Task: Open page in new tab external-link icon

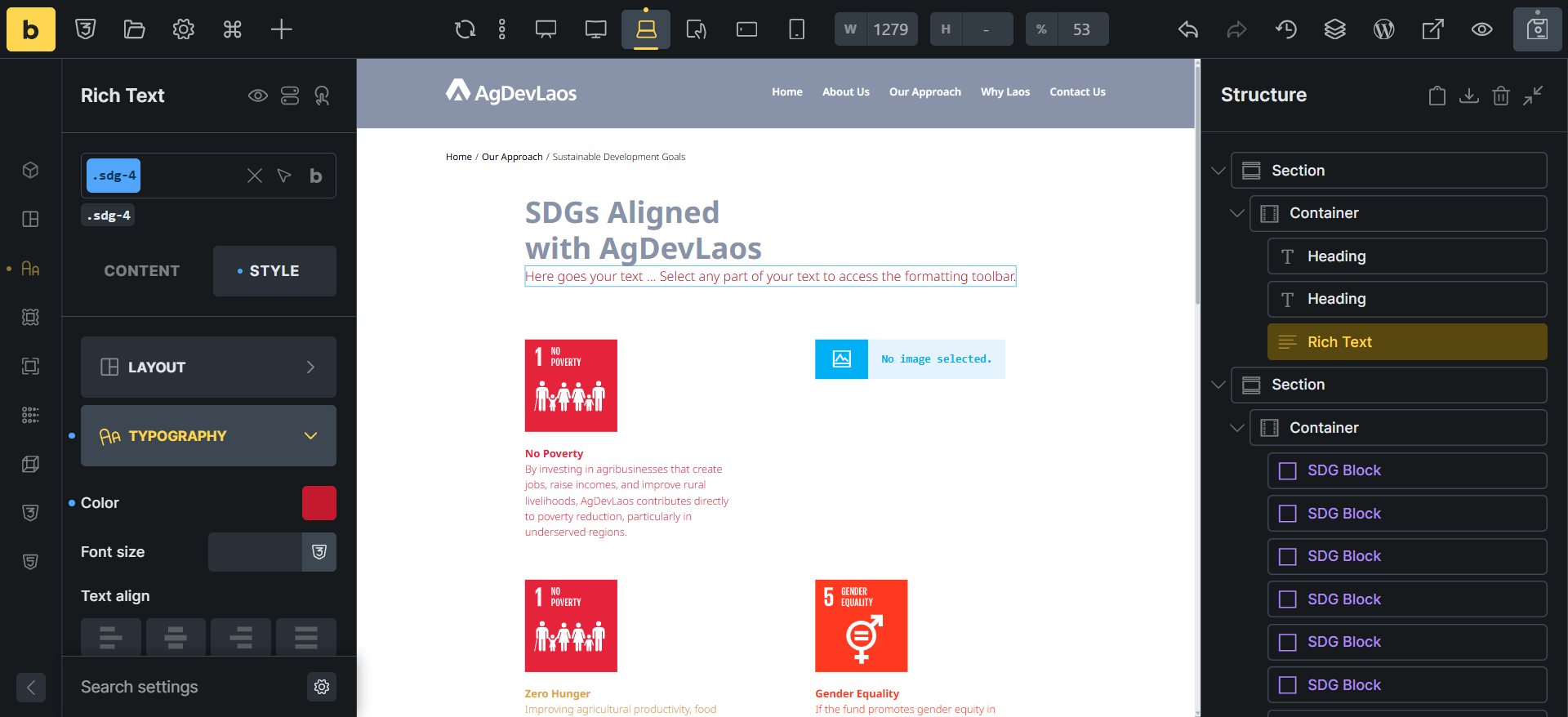Action: coord(1433,29)
